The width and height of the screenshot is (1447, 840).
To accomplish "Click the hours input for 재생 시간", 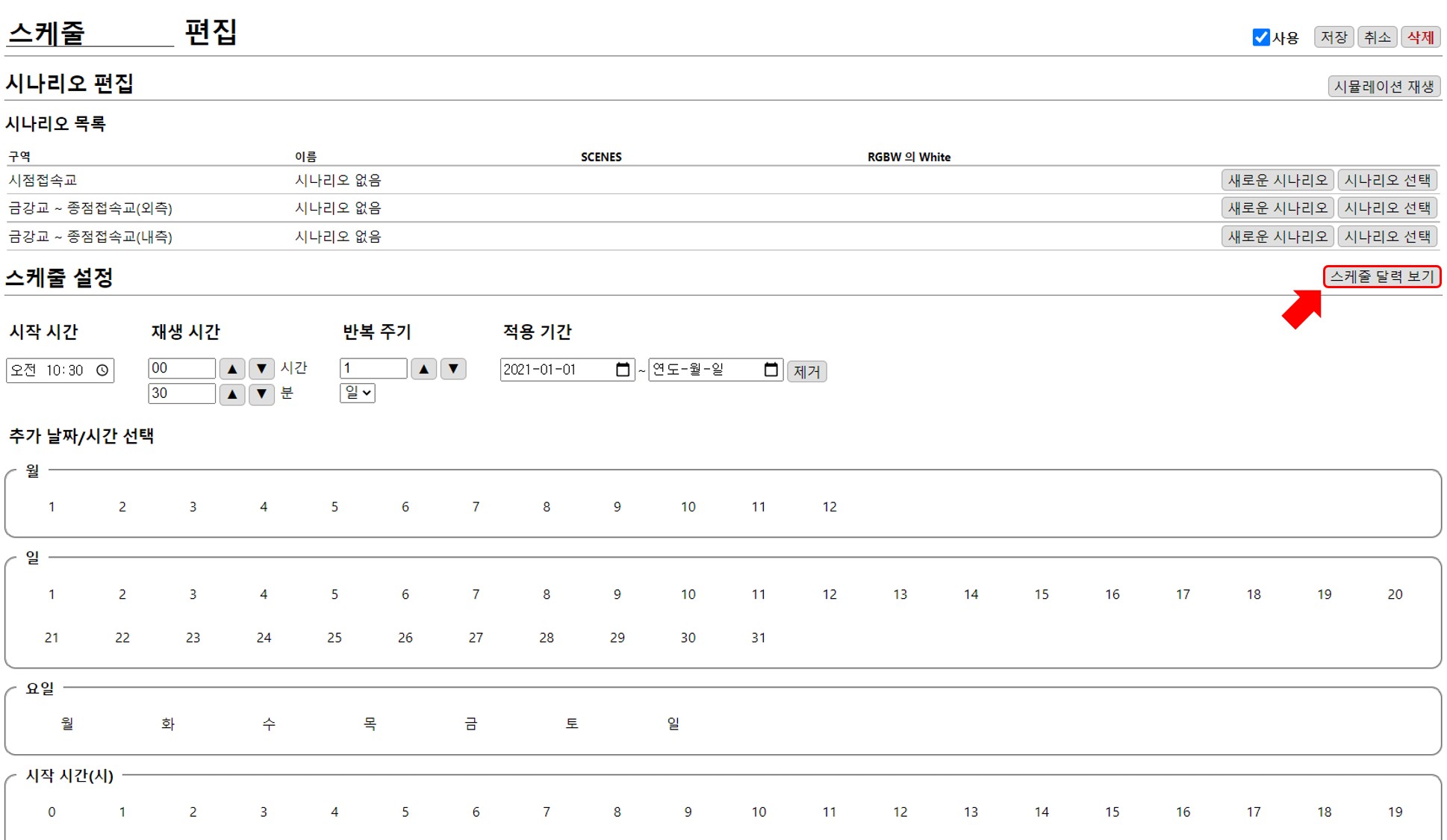I will click(181, 368).
